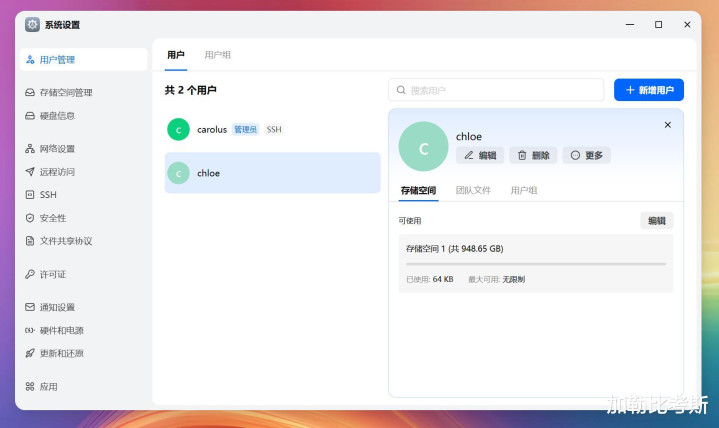
Task: Open the SSH settings page
Action: coord(41,195)
